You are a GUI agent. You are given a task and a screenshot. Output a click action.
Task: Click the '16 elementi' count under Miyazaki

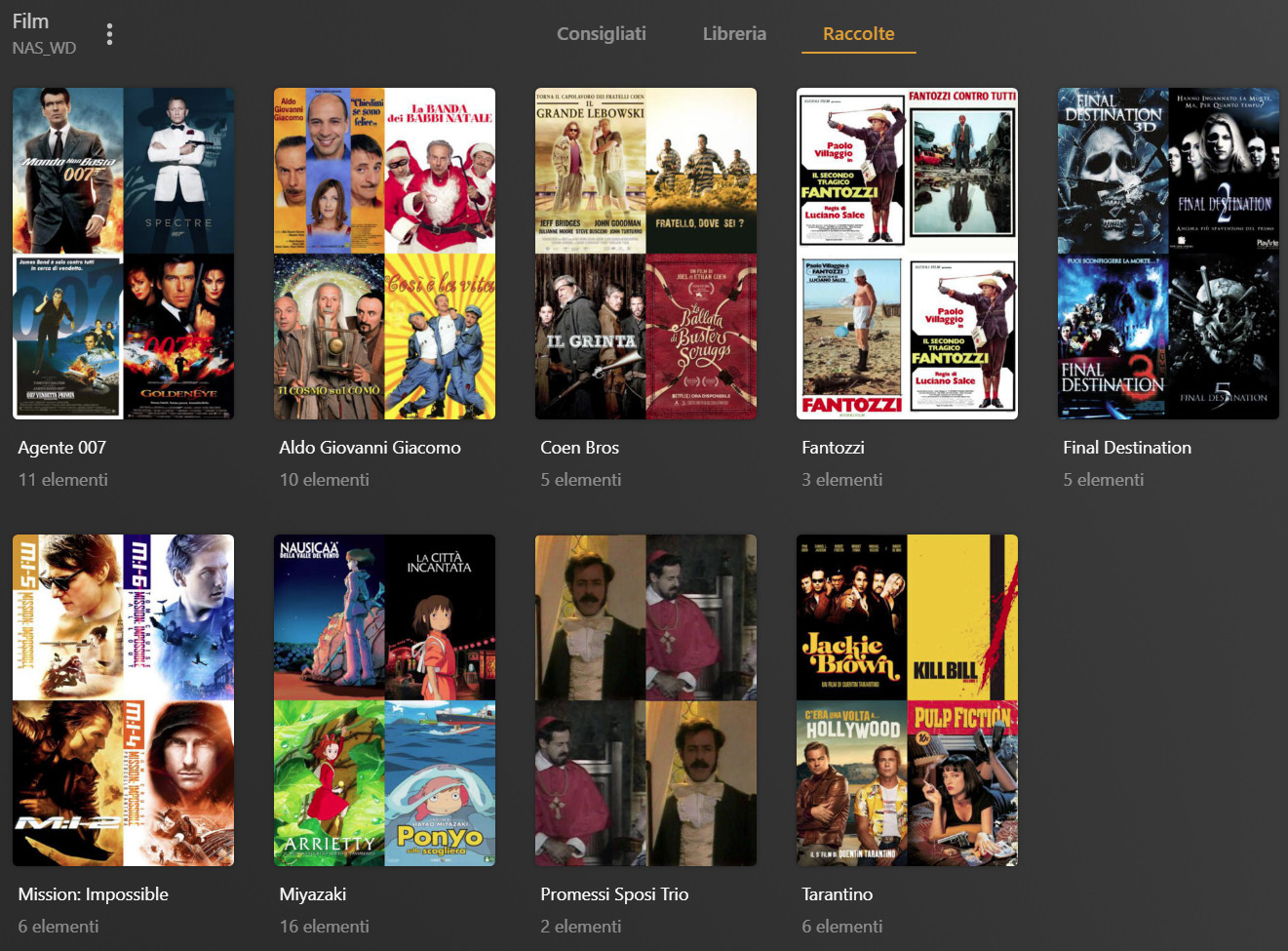click(x=324, y=927)
